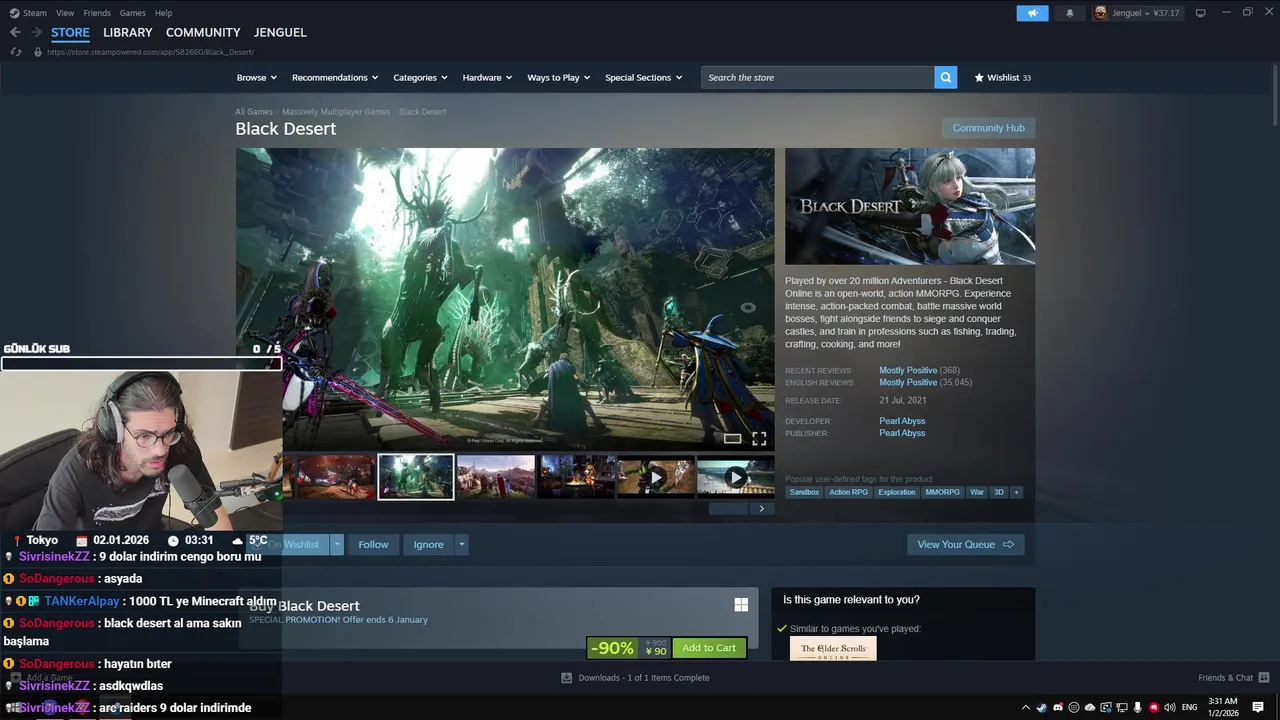The height and width of the screenshot is (720, 1280).
Task: Switch to the LIBRARY tab
Action: (128, 32)
